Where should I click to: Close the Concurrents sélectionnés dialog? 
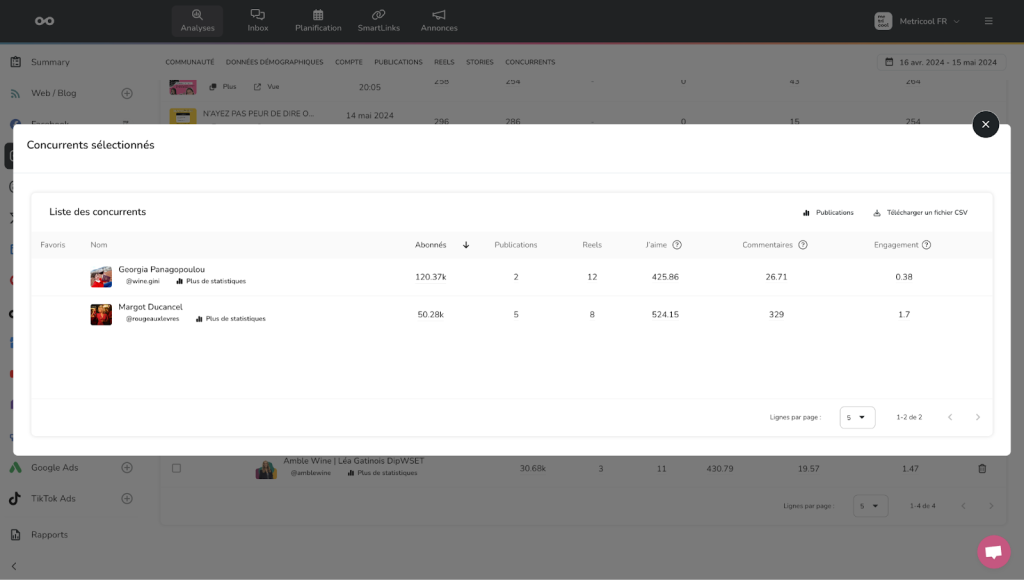point(985,124)
